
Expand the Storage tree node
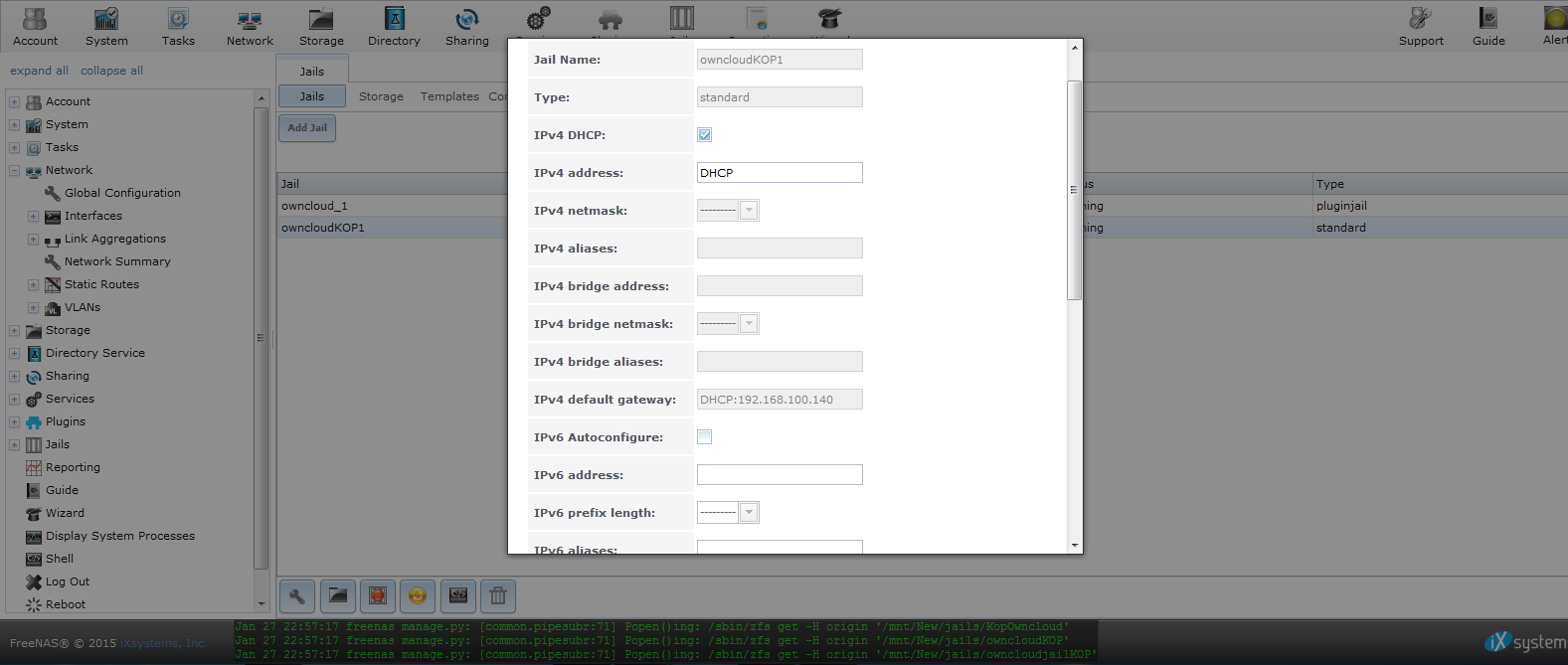[14, 330]
